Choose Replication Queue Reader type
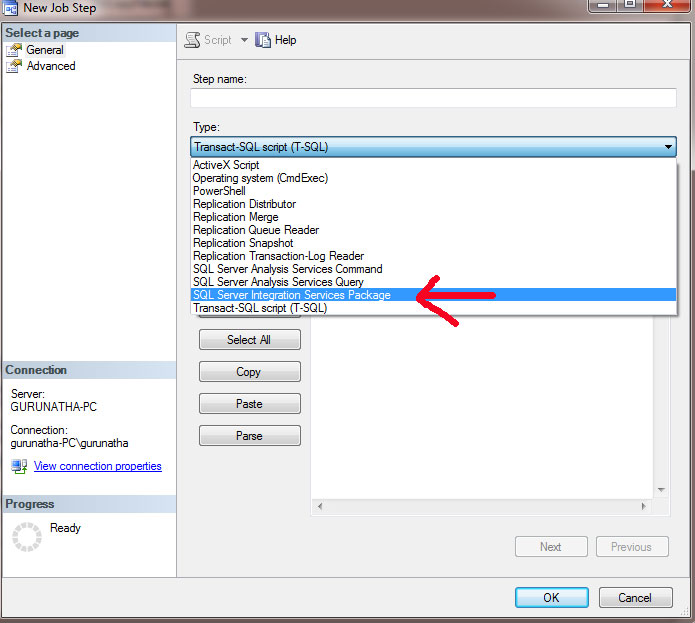This screenshot has height=623, width=695. (x=433, y=230)
